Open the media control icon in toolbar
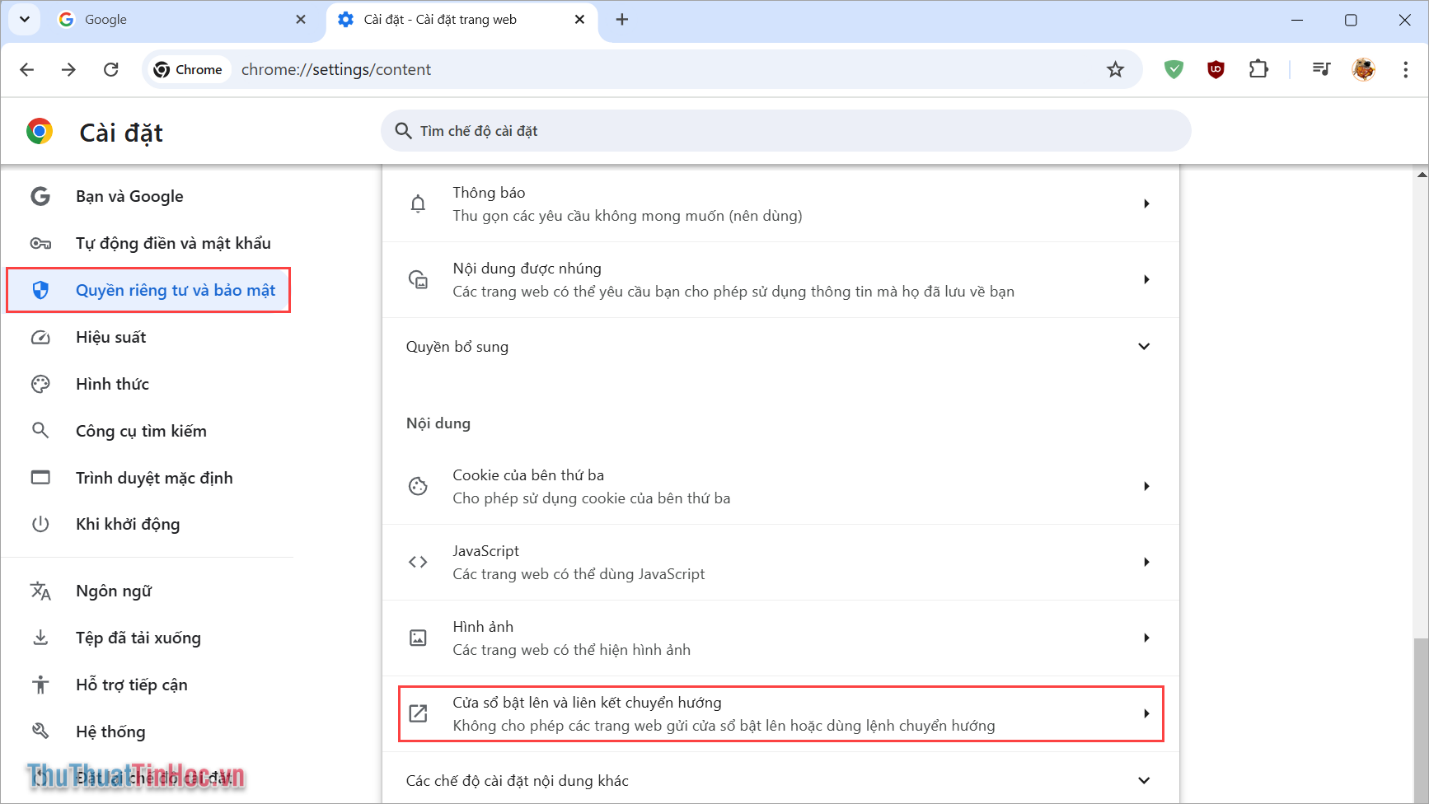Image resolution: width=1429 pixels, height=804 pixels. tap(1321, 70)
